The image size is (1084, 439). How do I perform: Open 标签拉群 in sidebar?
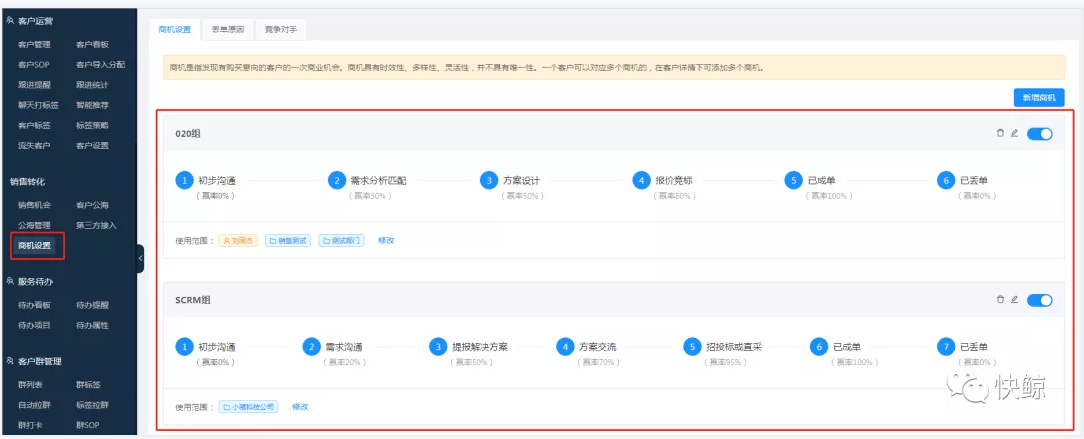point(92,404)
